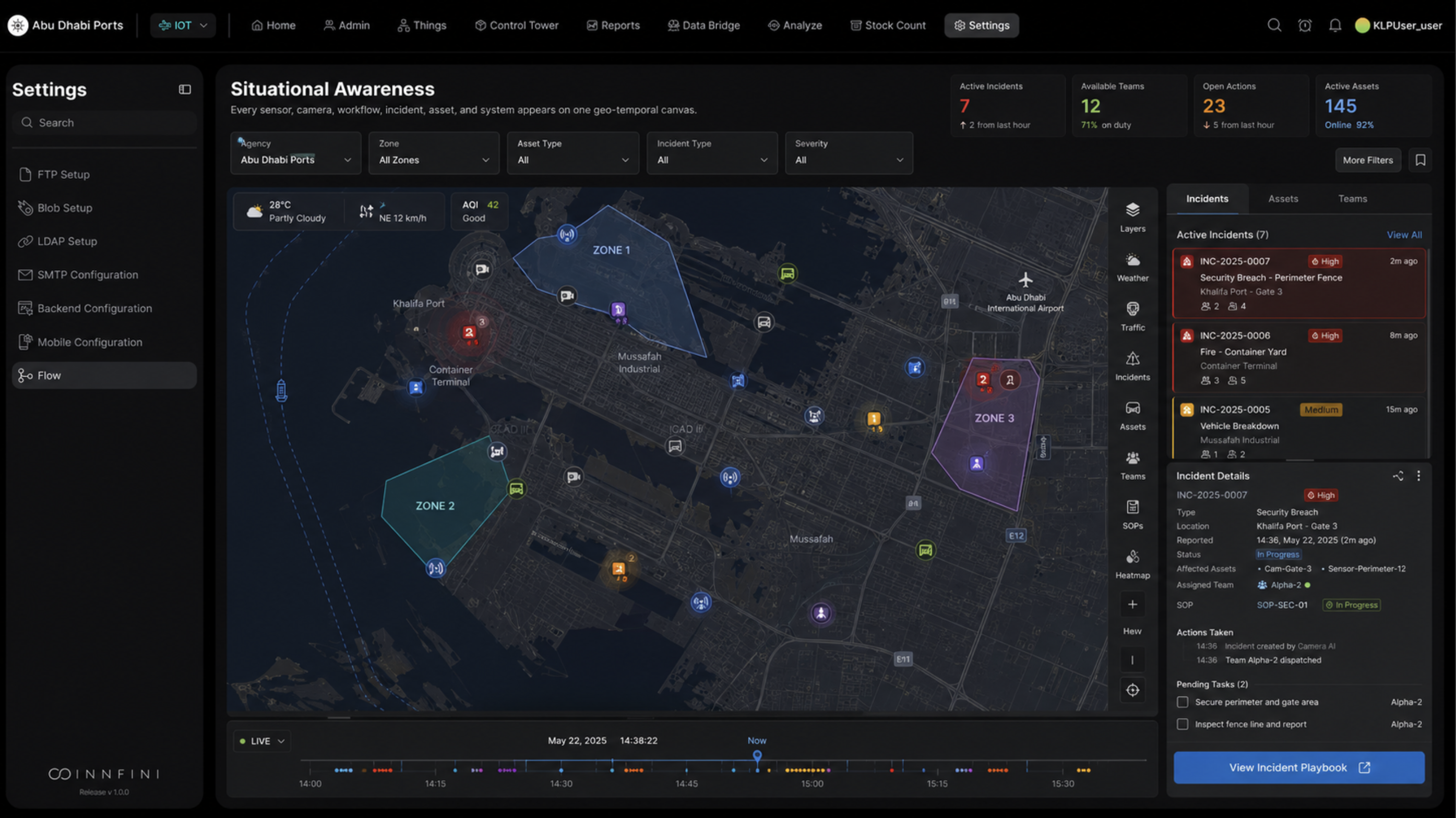
Task: Go to the Analyze menu
Action: [795, 26]
